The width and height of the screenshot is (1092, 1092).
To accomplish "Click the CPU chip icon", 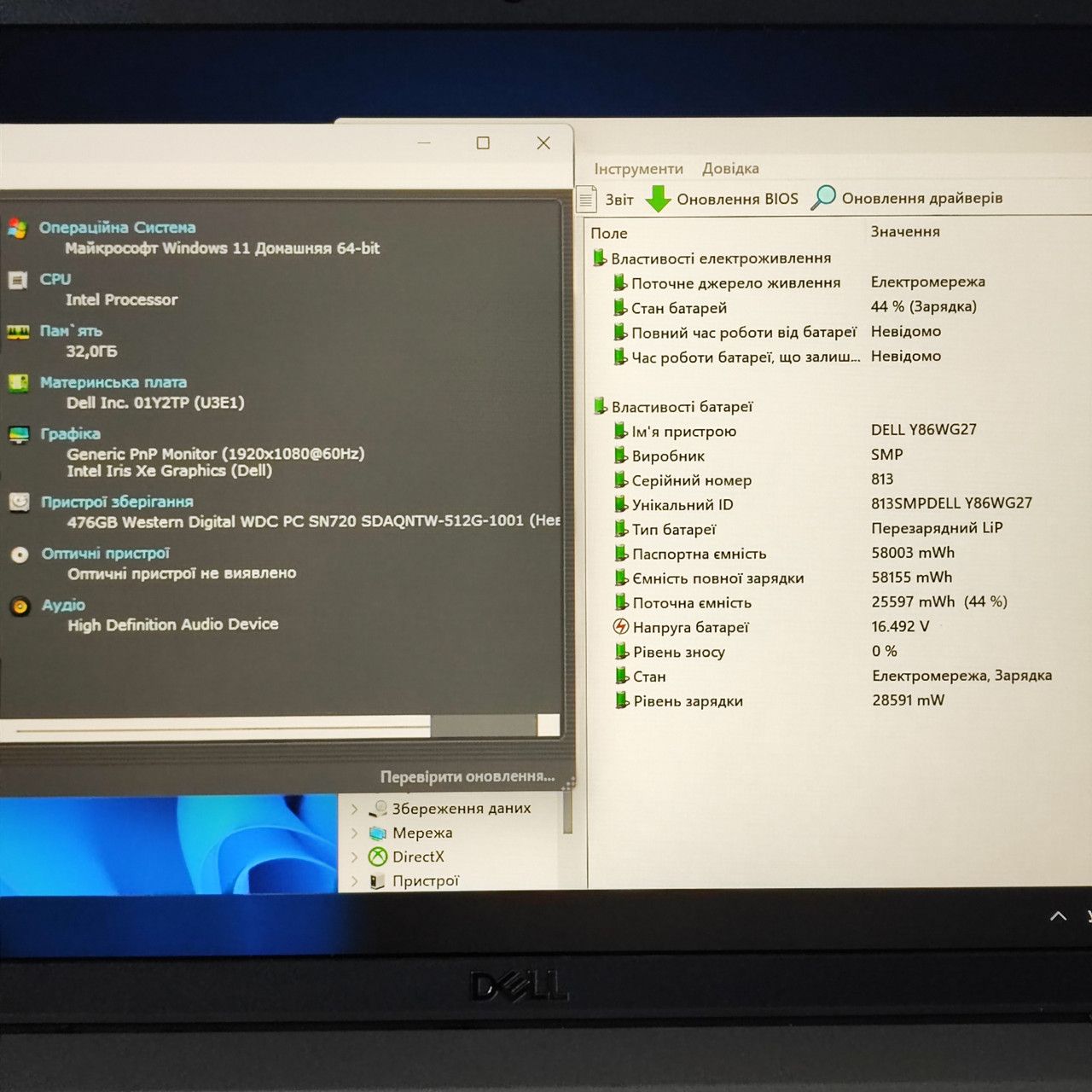I will pos(17,280).
